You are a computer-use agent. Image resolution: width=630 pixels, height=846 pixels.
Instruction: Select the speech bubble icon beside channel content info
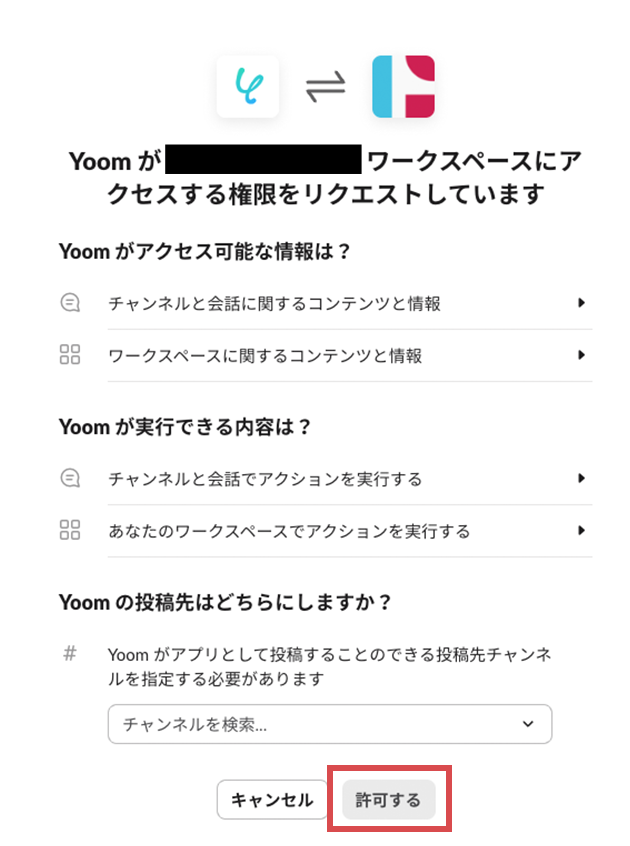[69, 305]
